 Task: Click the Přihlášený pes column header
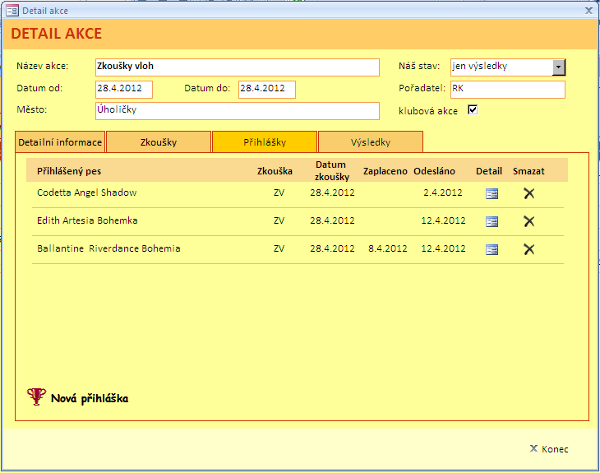(69, 171)
